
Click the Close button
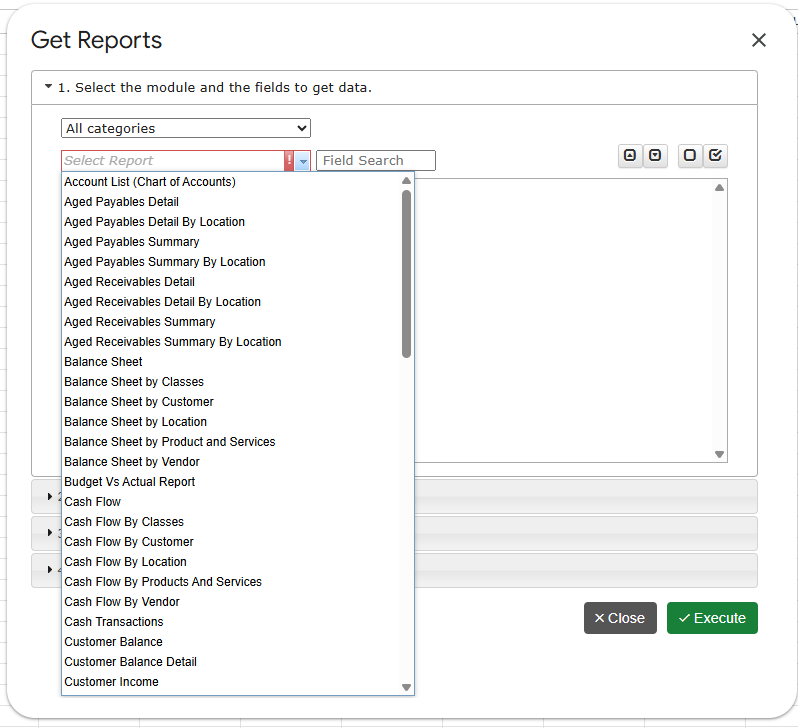coord(620,618)
